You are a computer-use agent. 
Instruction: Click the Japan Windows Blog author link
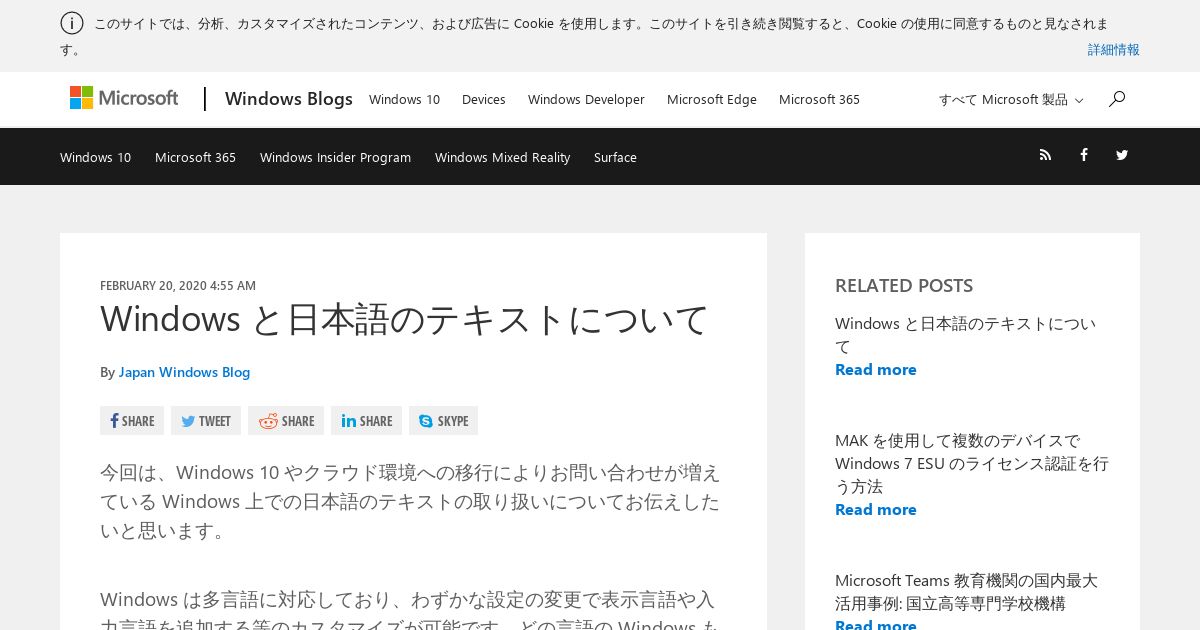click(x=184, y=372)
